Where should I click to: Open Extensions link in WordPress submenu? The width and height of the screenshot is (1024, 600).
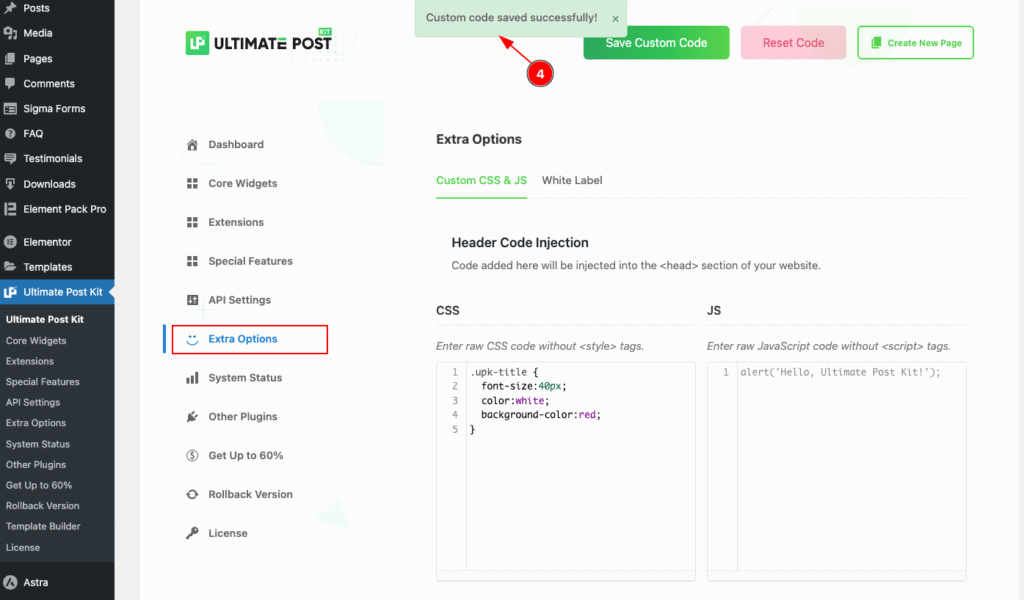pos(30,361)
